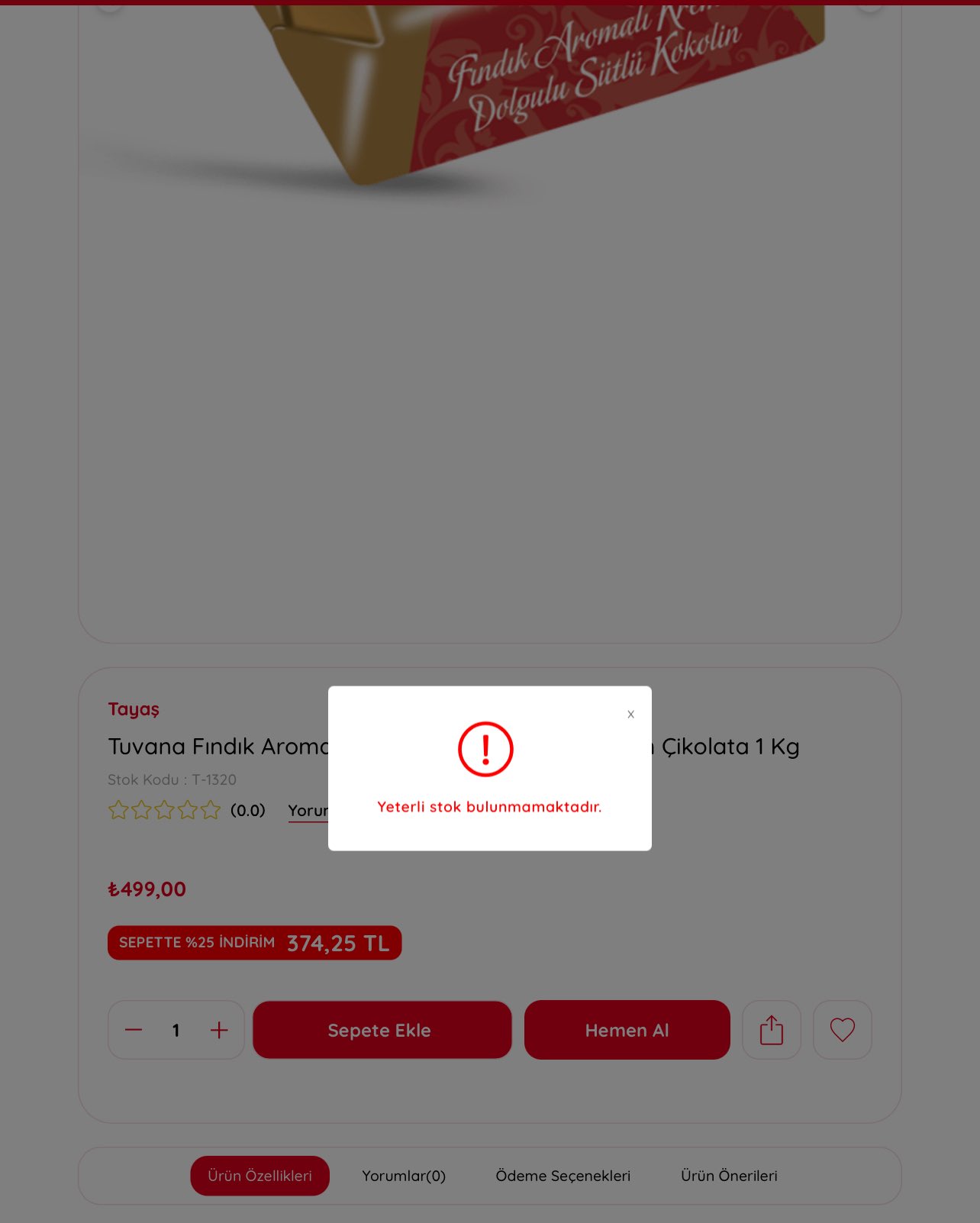Open the Ödeme Seçenekleri tab
980x1223 pixels.
(563, 1176)
